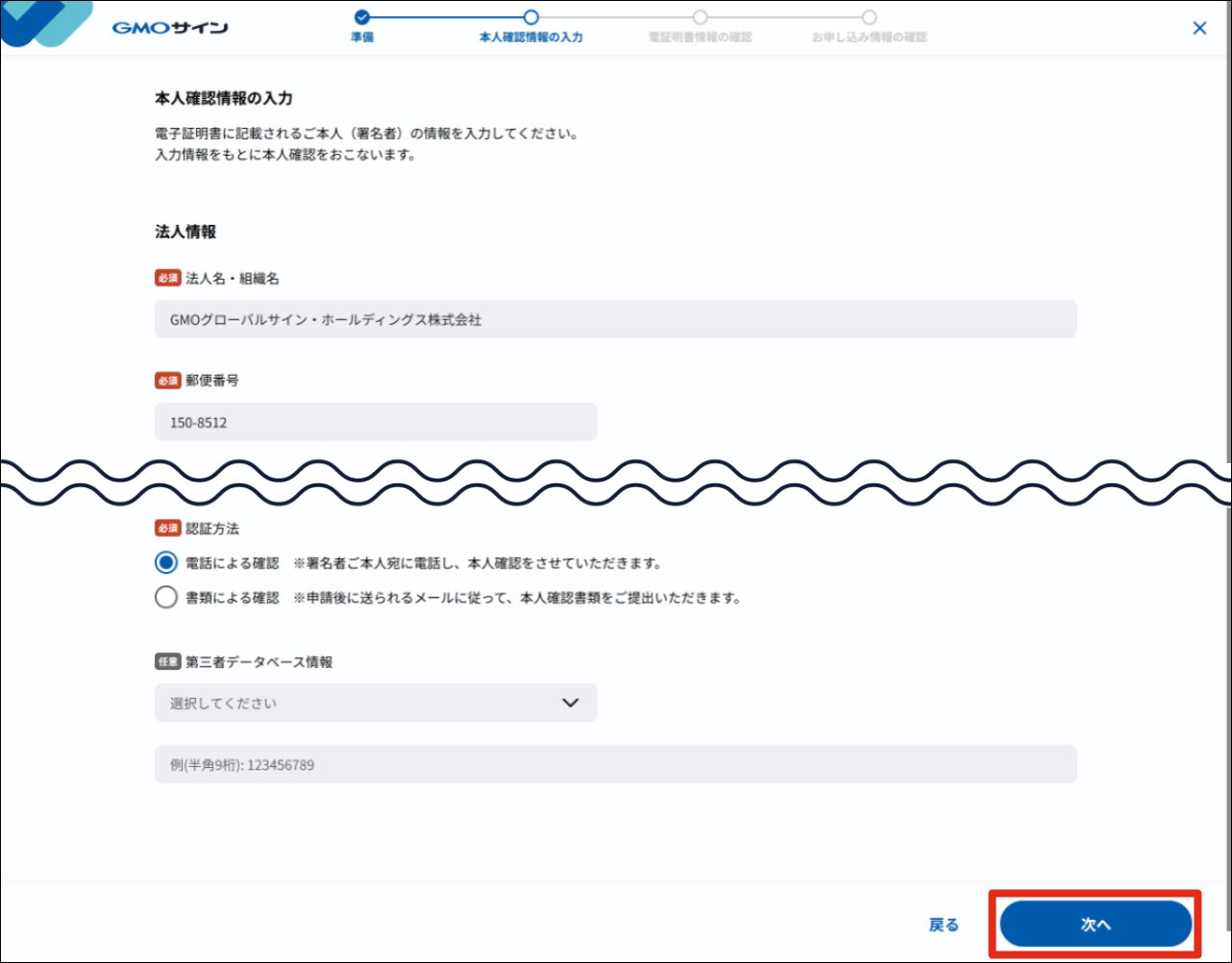Click the 電証明書情報の確認 step circle

[x=700, y=17]
